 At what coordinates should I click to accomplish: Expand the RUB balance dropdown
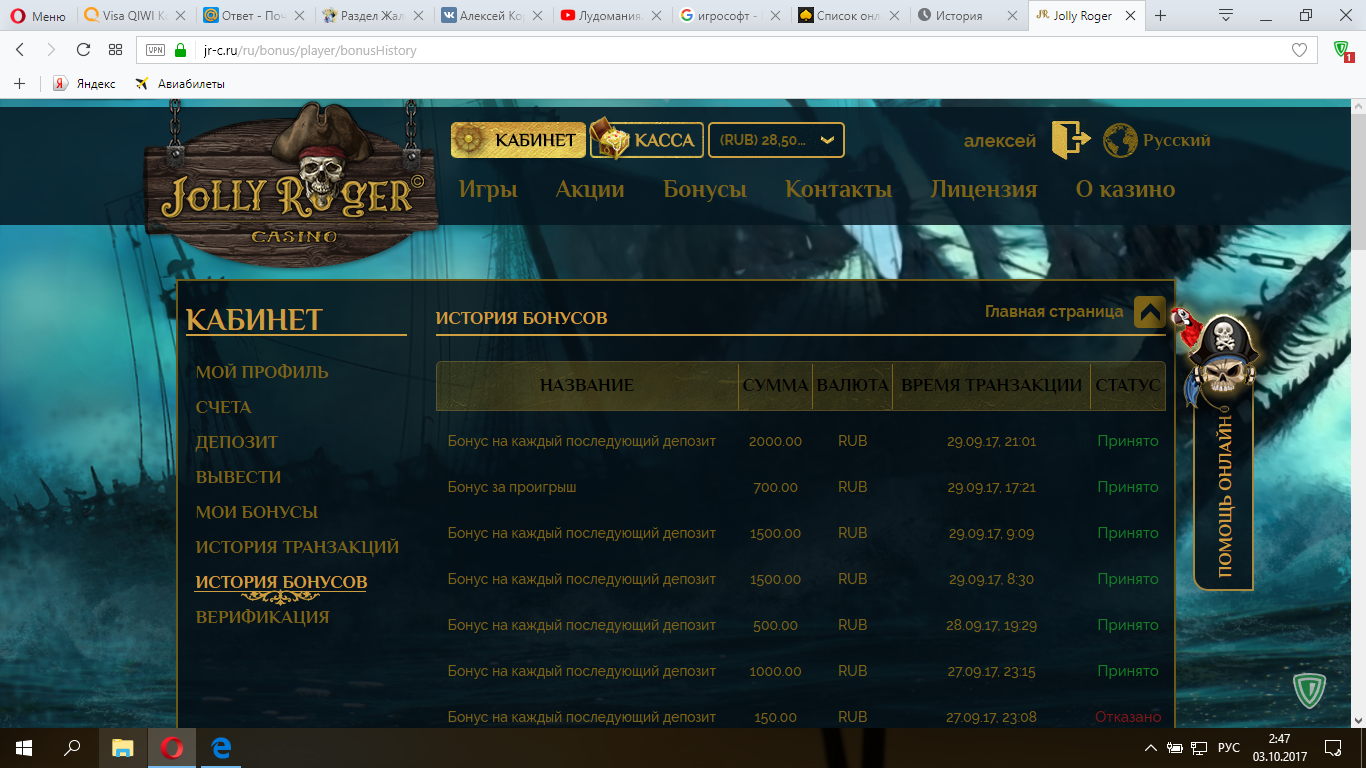(x=776, y=140)
